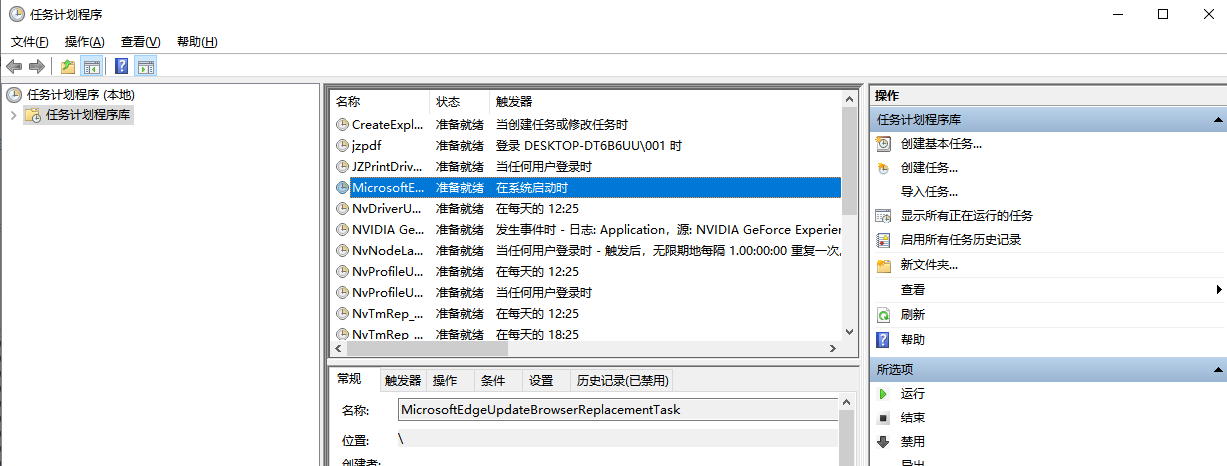The image size is (1227, 466).
Task: Switch to the 常规 tab
Action: coord(349,379)
